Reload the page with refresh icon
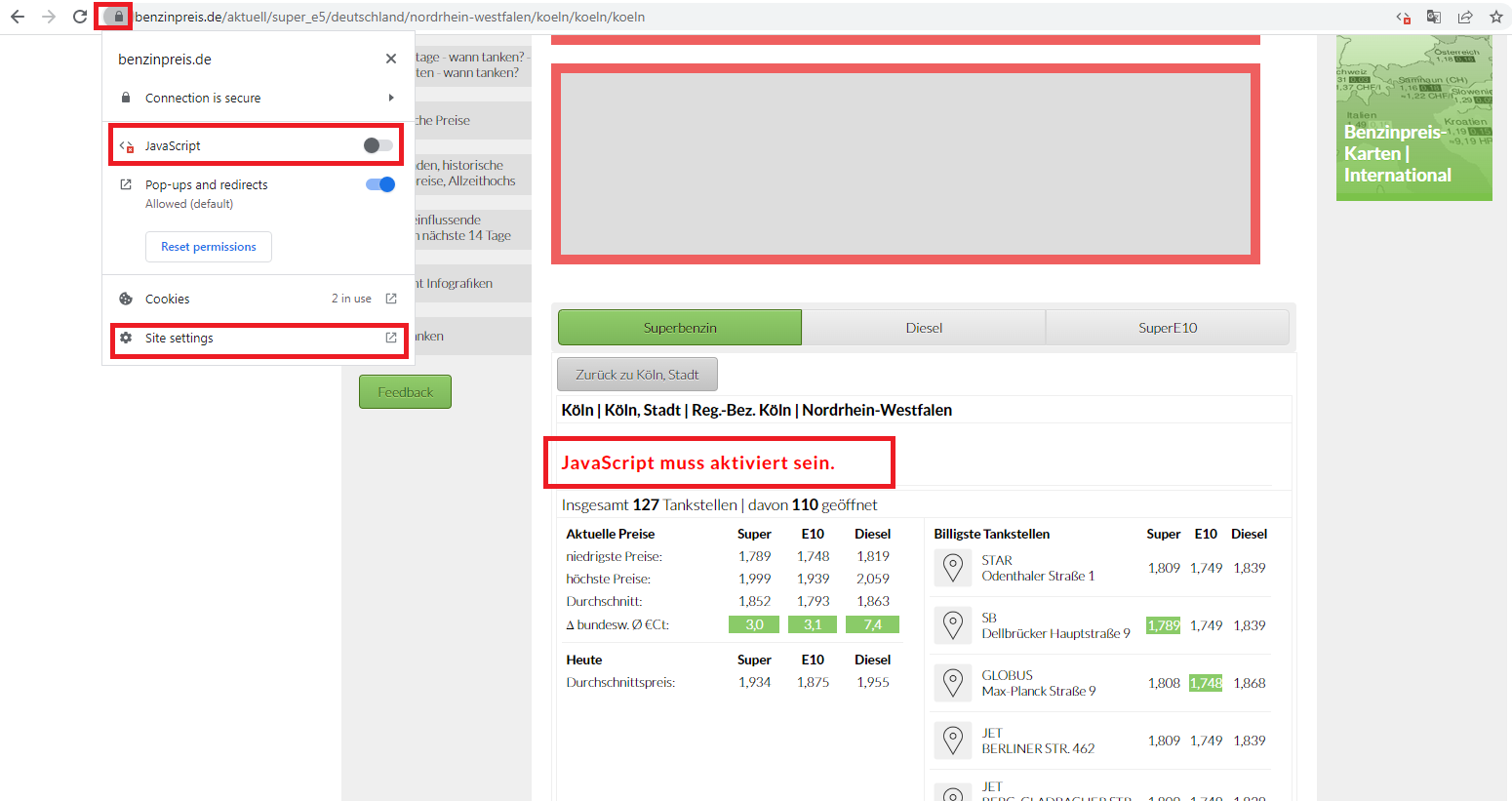Screen dimensions: 1512x801 click(80, 17)
